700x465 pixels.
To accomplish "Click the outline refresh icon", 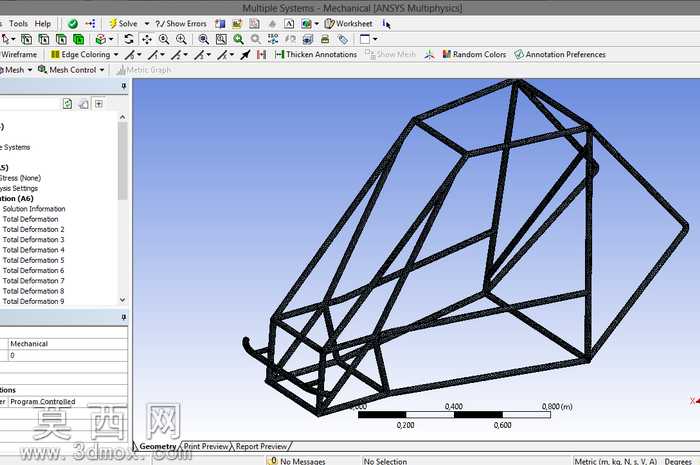I will tap(67, 104).
